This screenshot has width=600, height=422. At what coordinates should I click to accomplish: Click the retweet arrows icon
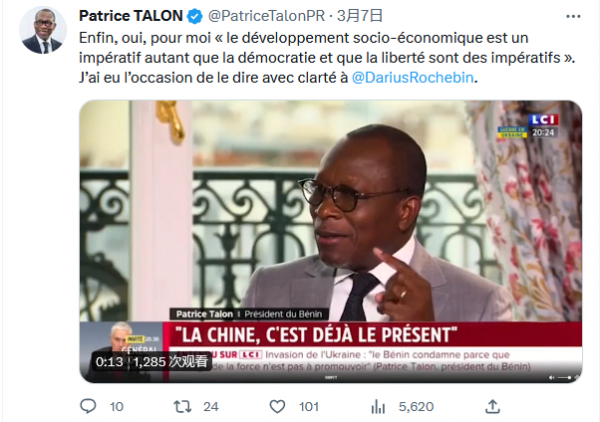tap(183, 406)
